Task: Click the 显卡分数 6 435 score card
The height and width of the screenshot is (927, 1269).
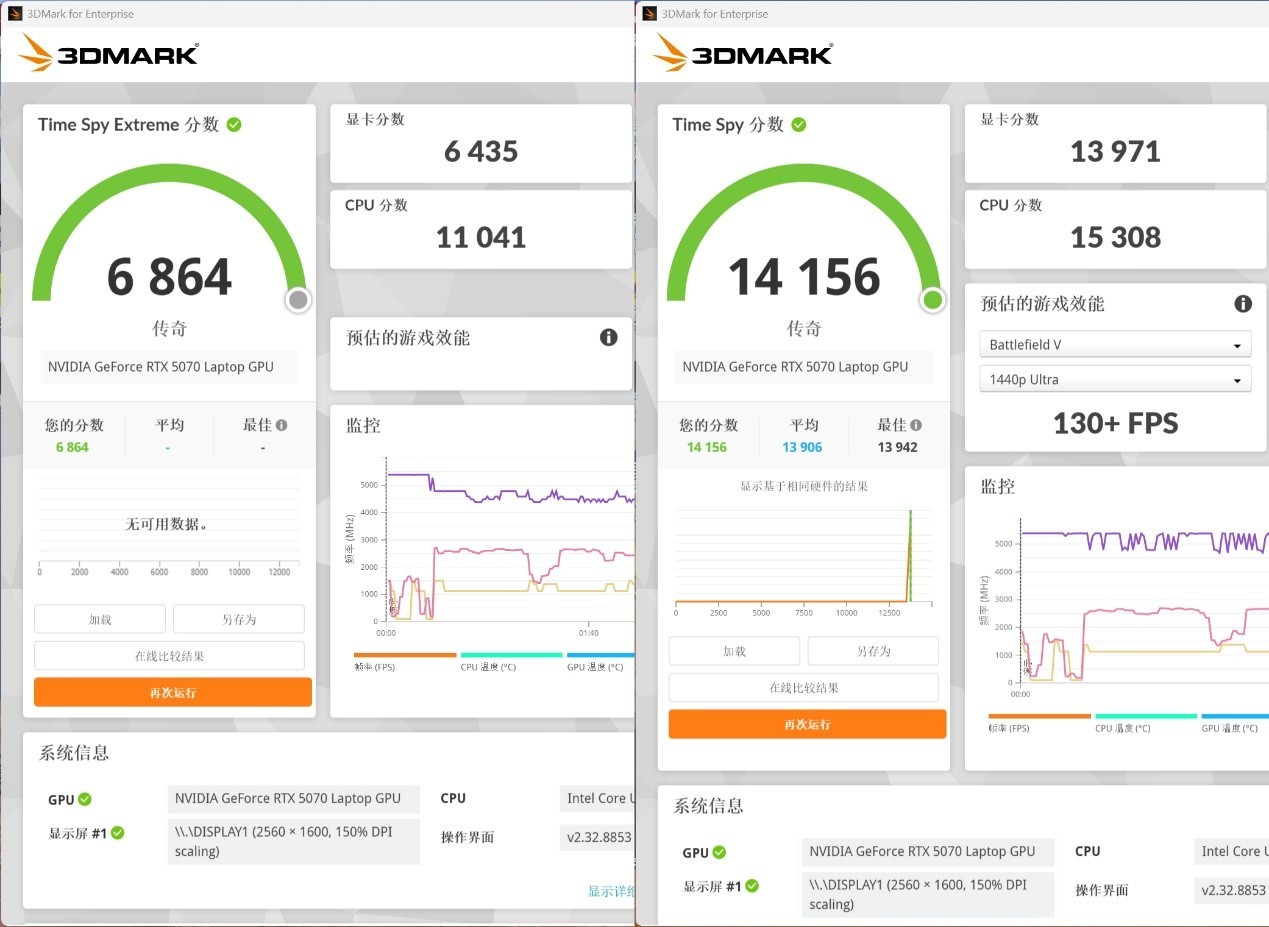Action: point(481,143)
